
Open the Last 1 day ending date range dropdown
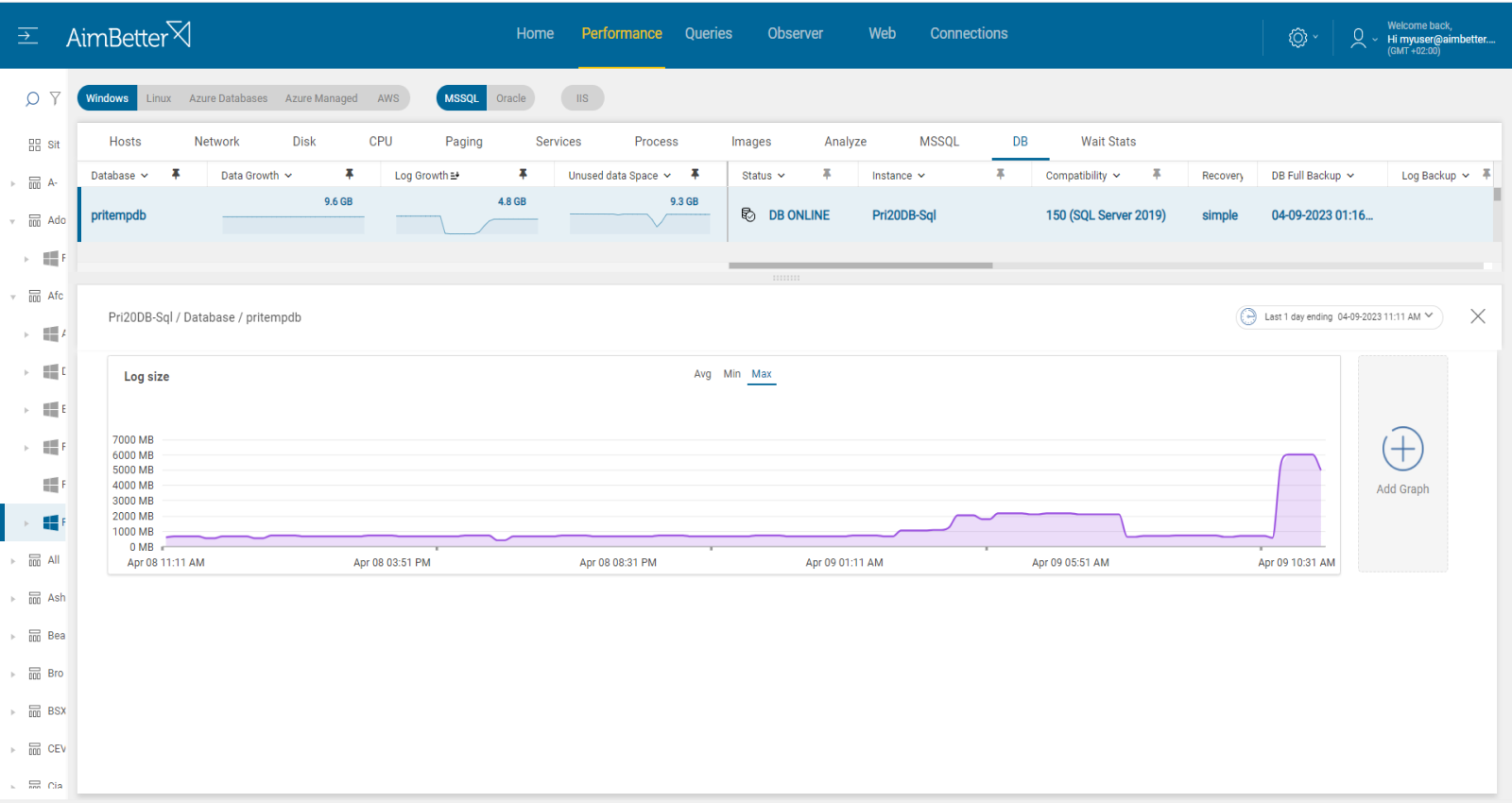pos(1339,316)
